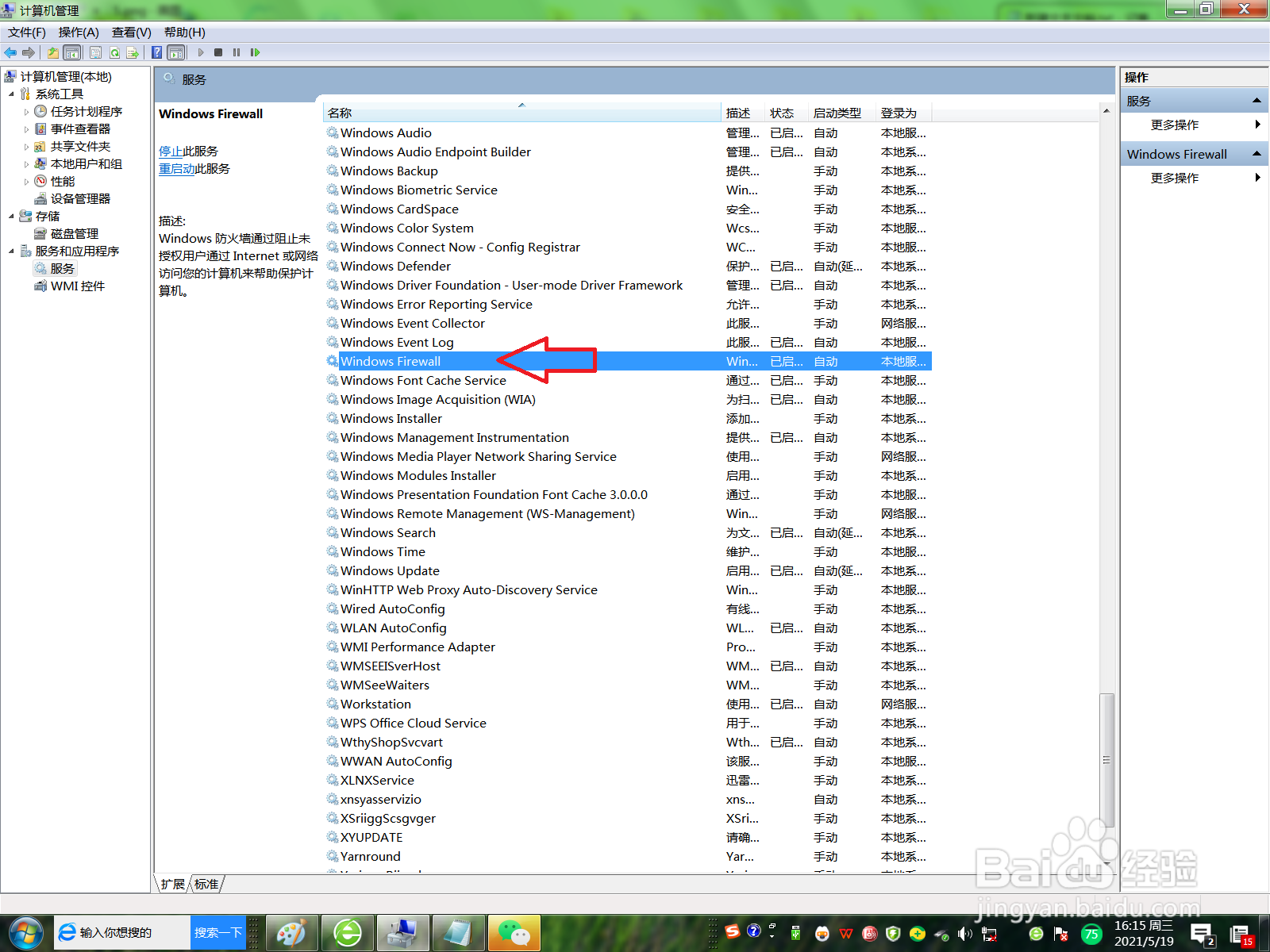Click the Forward arrow toolbar icon
Screen dimensions: 1270x952
coord(29,52)
